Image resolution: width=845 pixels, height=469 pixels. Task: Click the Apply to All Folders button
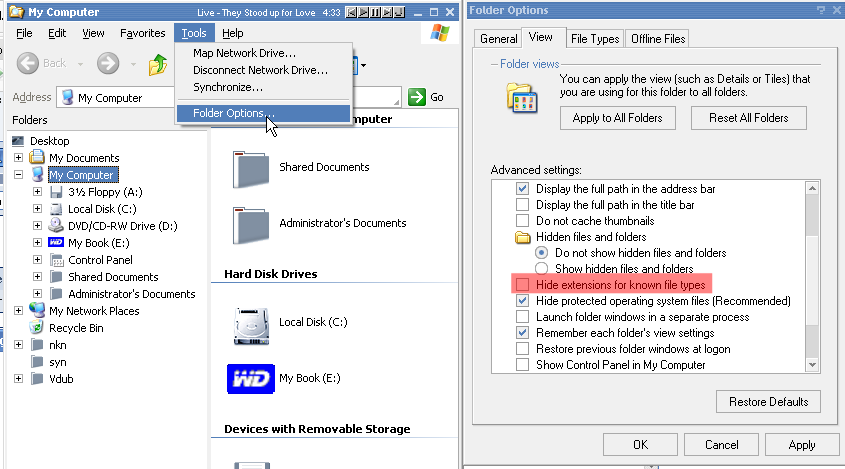[618, 118]
